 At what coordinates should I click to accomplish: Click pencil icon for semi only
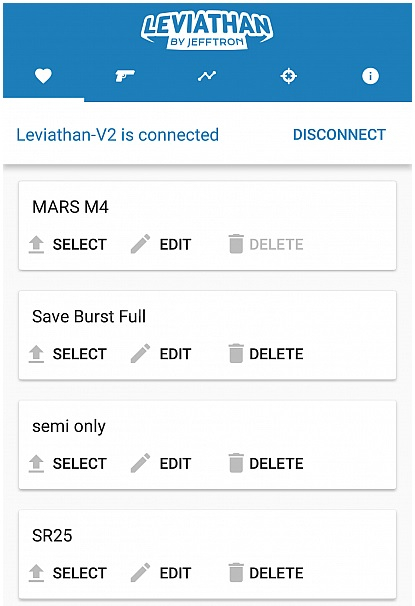[x=140, y=463]
